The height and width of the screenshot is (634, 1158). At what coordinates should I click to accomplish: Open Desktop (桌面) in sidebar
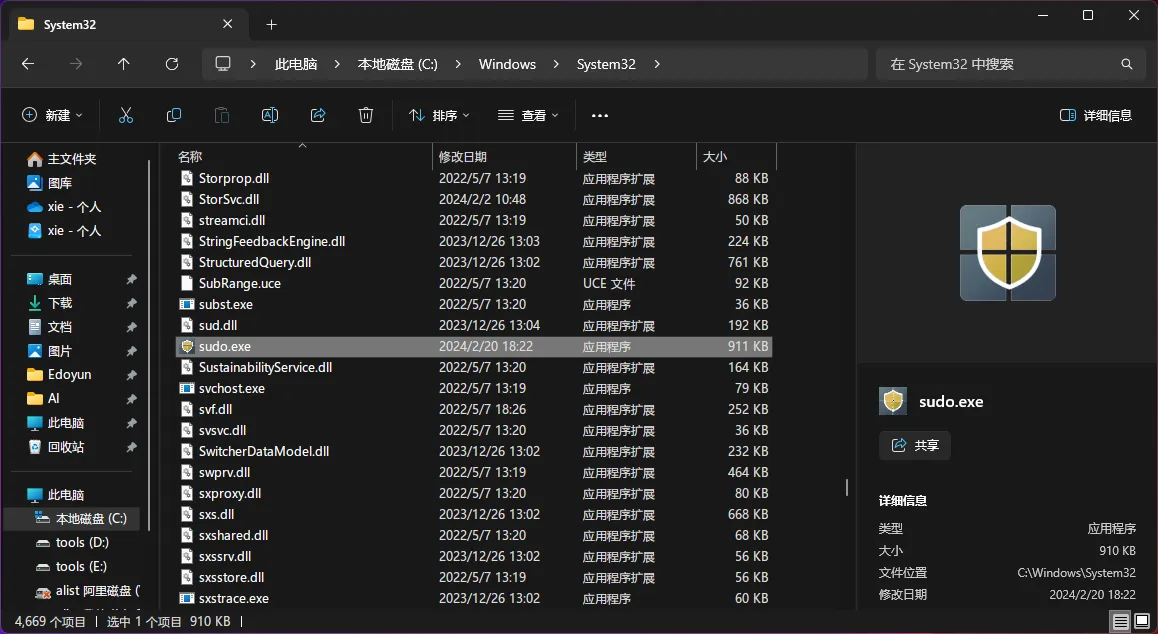[x=49, y=279]
